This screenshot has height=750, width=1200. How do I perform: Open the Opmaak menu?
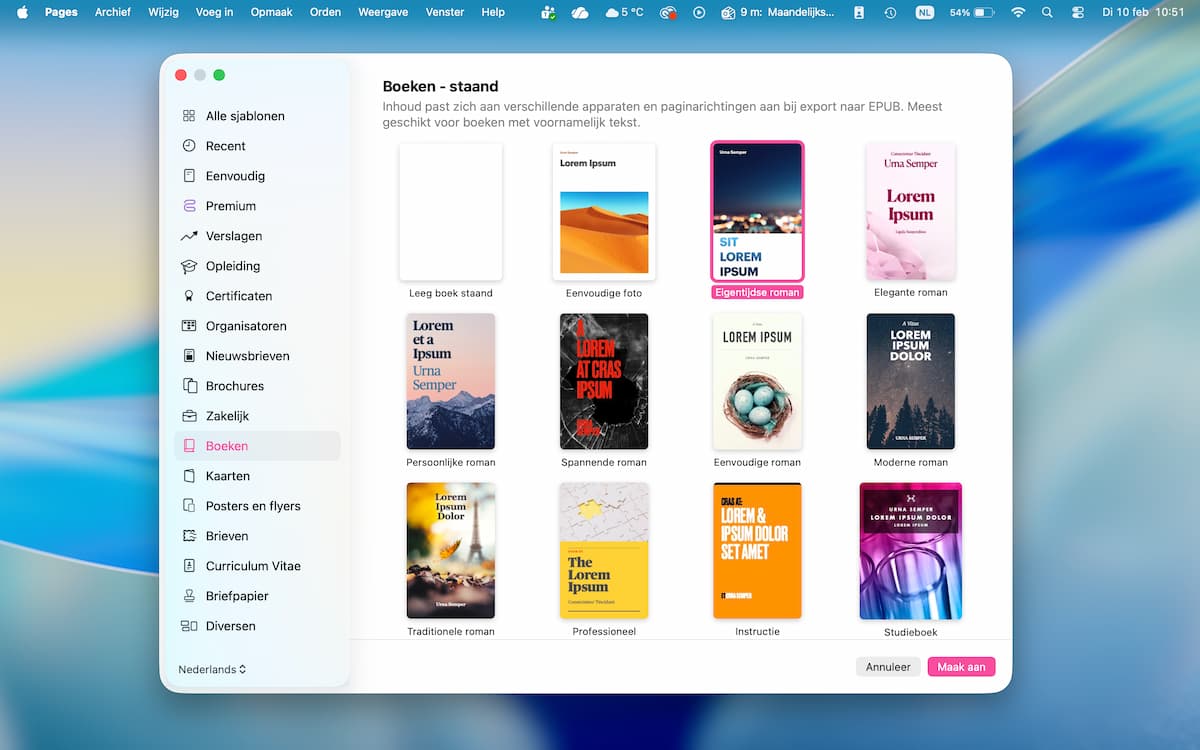(271, 12)
